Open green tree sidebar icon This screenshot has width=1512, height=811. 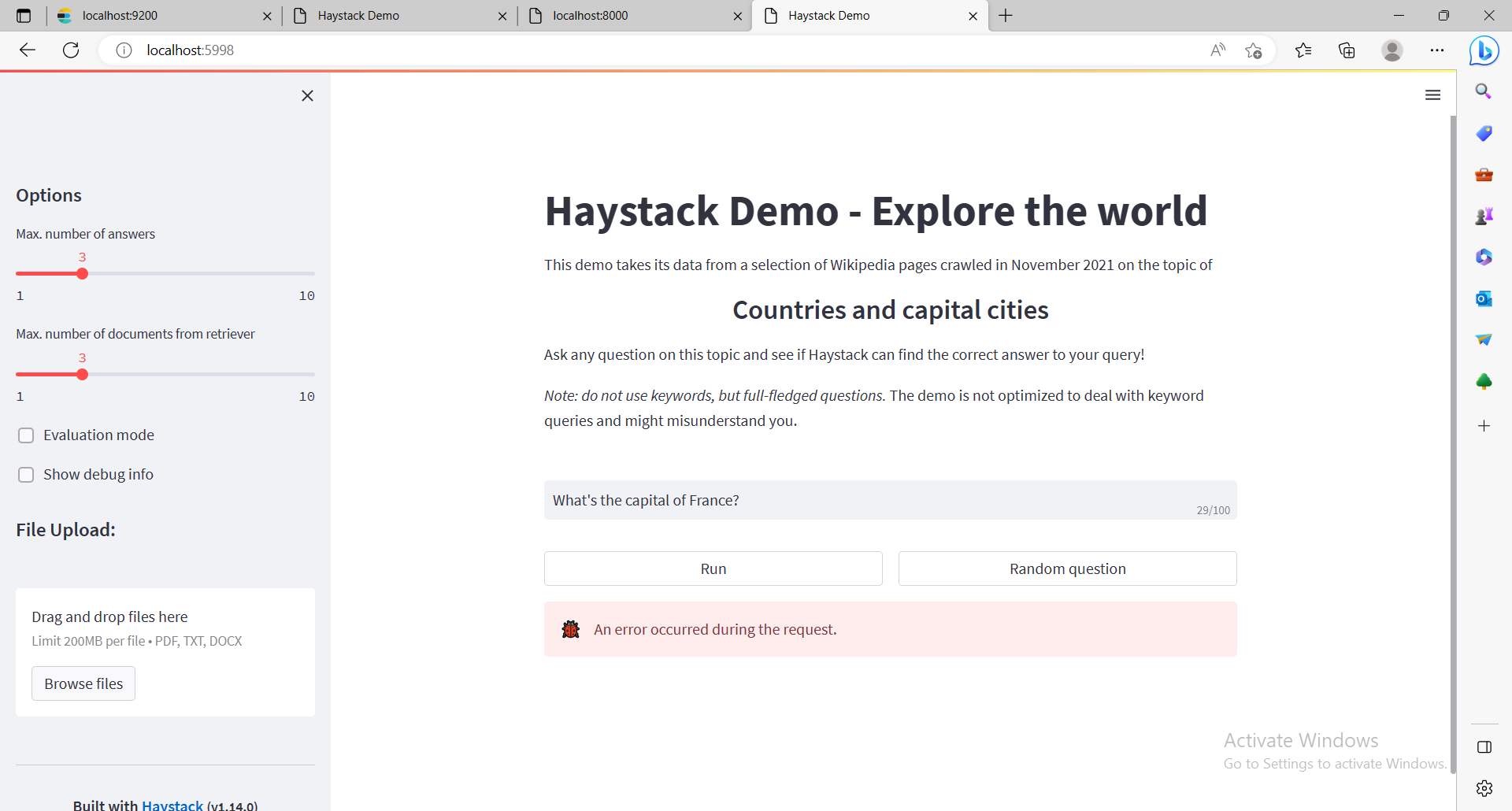click(x=1484, y=381)
